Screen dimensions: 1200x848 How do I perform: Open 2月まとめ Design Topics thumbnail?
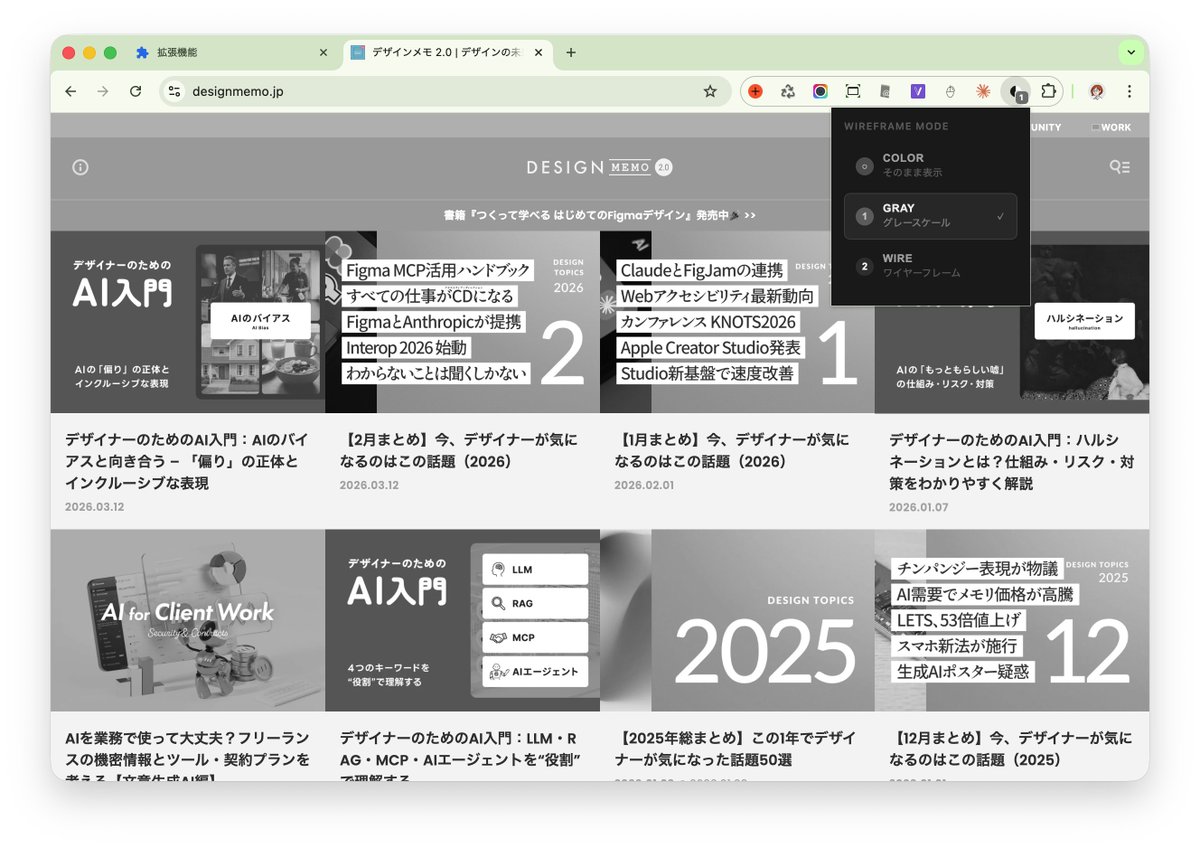coord(462,322)
